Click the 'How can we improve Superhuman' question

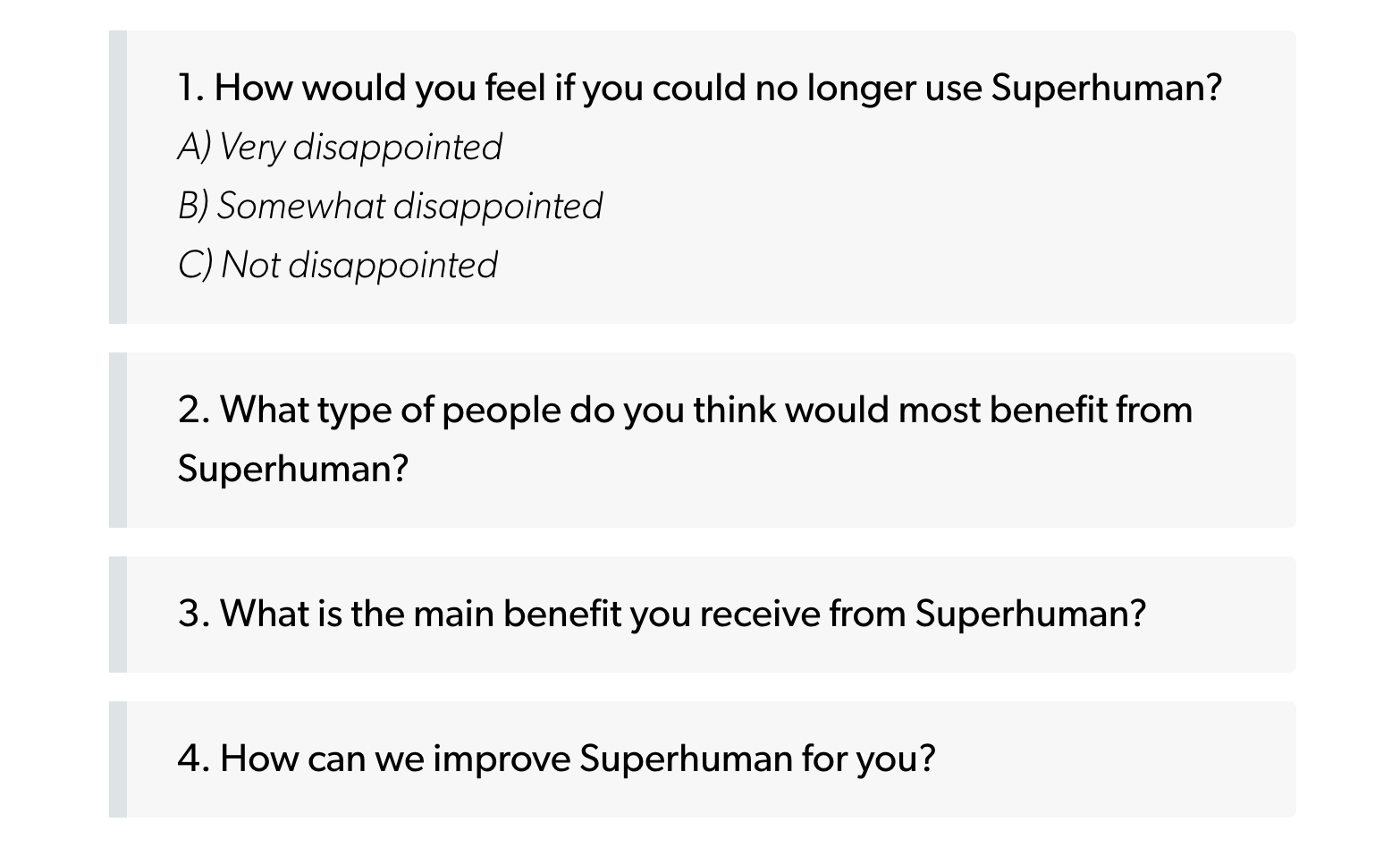click(x=556, y=759)
